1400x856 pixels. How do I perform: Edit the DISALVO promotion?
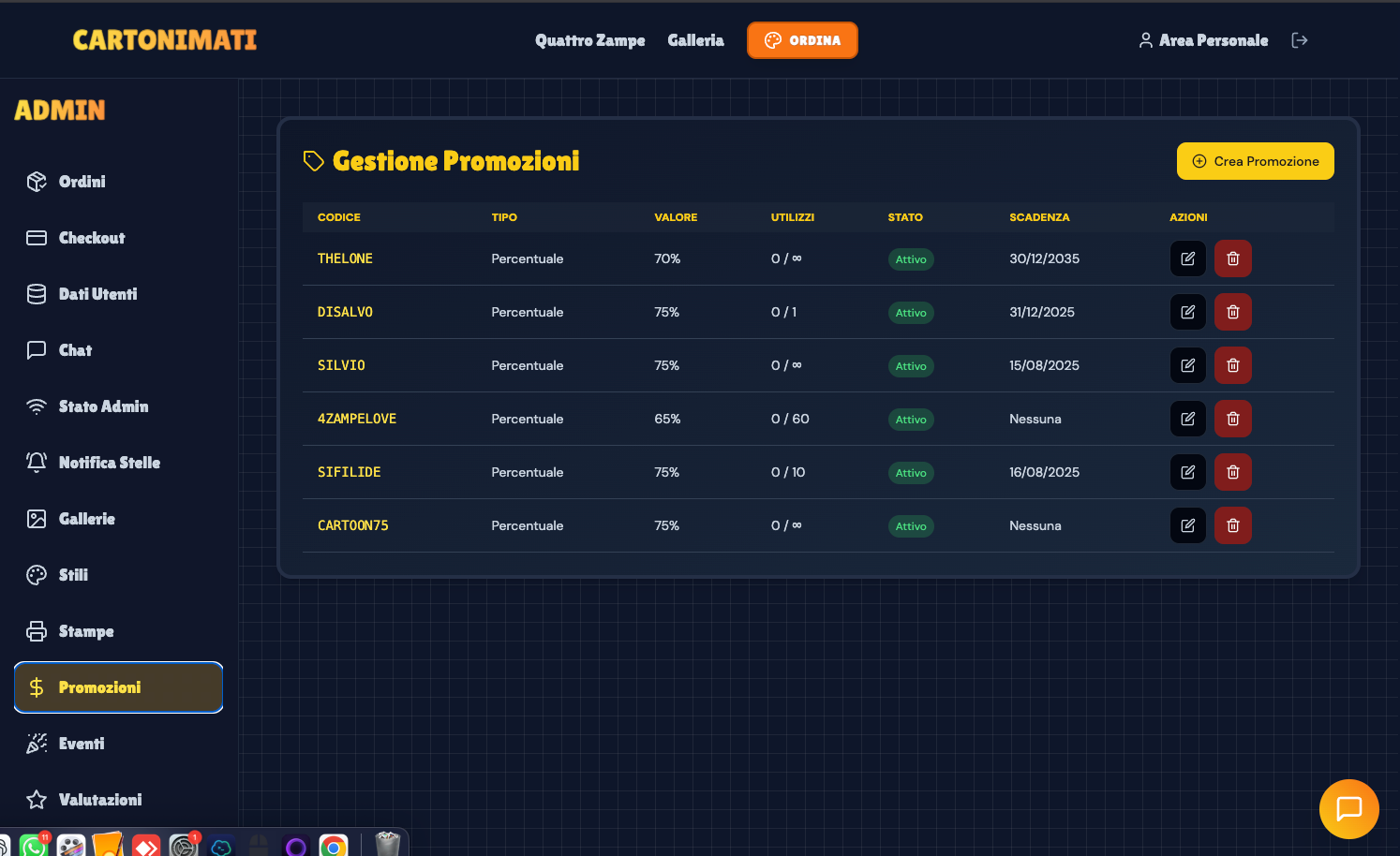pos(1187,312)
